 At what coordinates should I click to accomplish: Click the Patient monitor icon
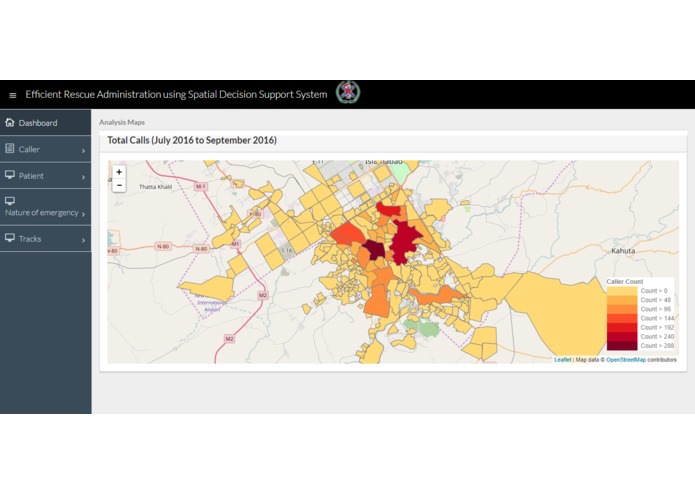[10, 175]
